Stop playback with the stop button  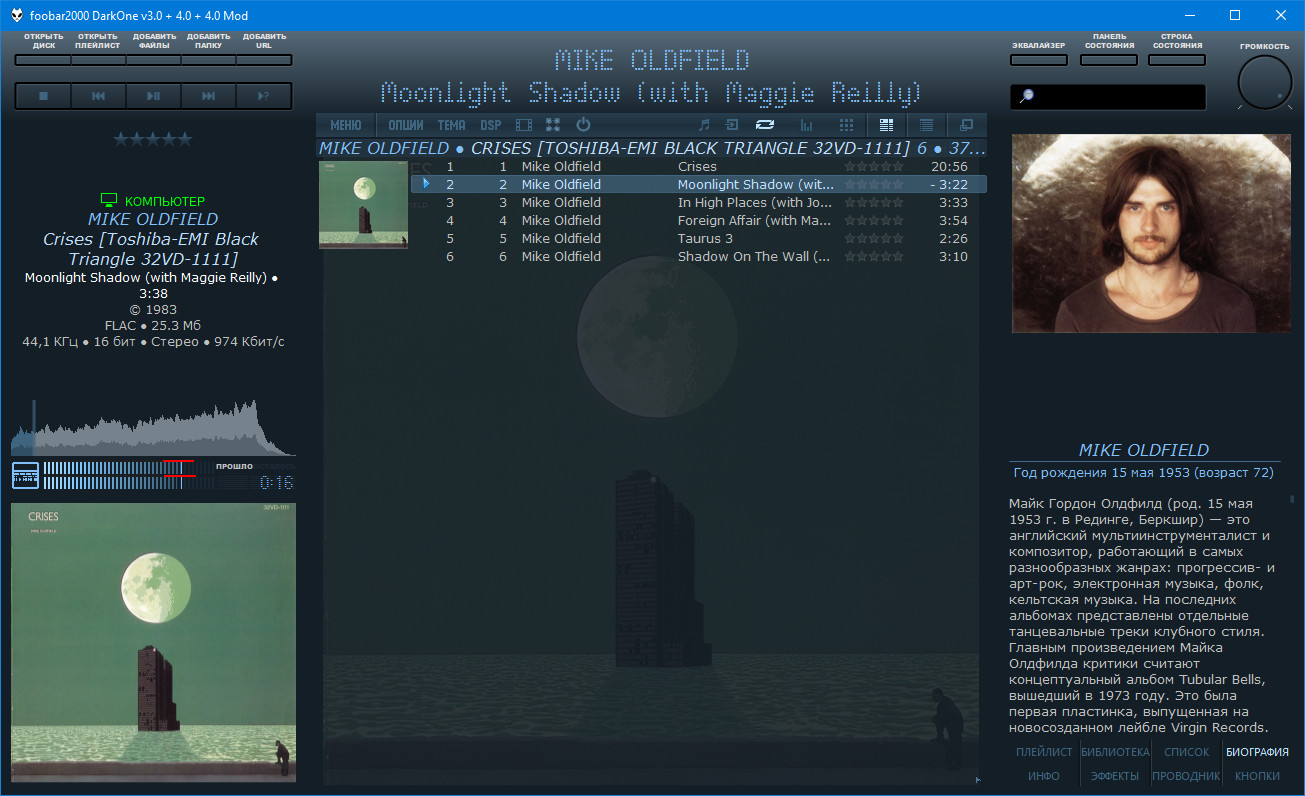coord(43,96)
